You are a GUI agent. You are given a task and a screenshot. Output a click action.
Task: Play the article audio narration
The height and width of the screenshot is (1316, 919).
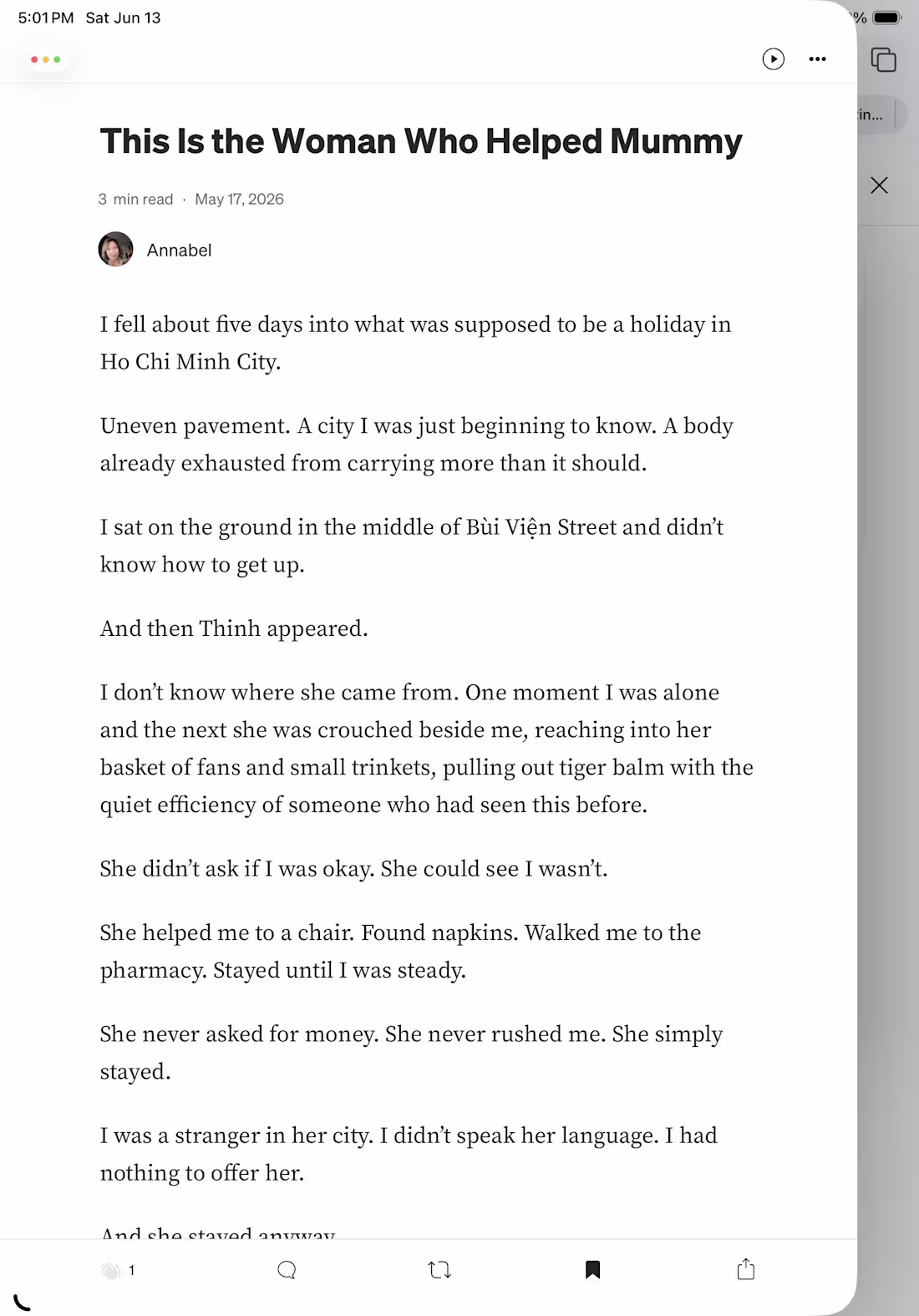(x=773, y=59)
